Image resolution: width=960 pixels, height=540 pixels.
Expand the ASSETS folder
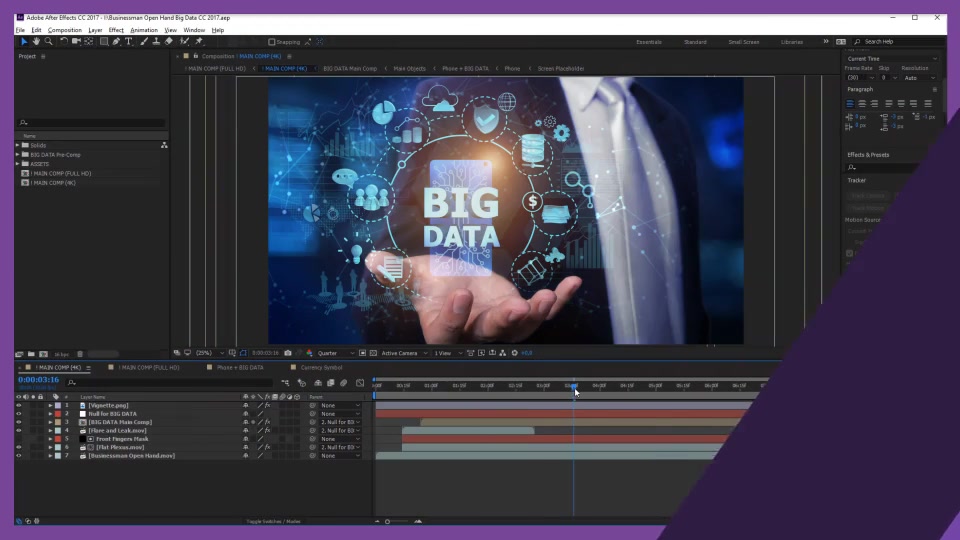point(18,164)
